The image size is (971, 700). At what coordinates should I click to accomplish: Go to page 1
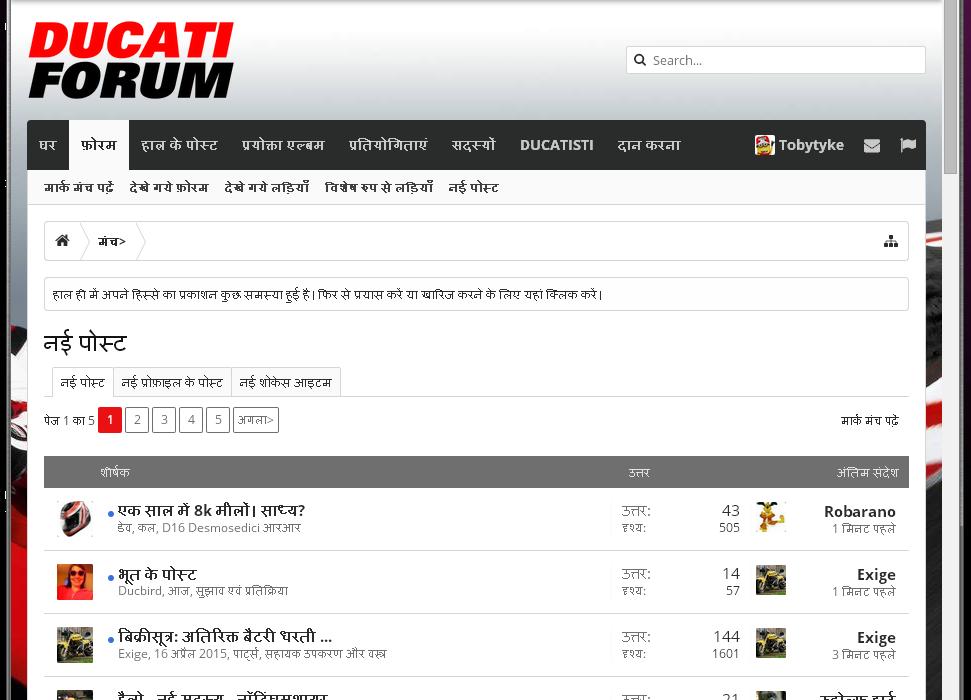110,420
